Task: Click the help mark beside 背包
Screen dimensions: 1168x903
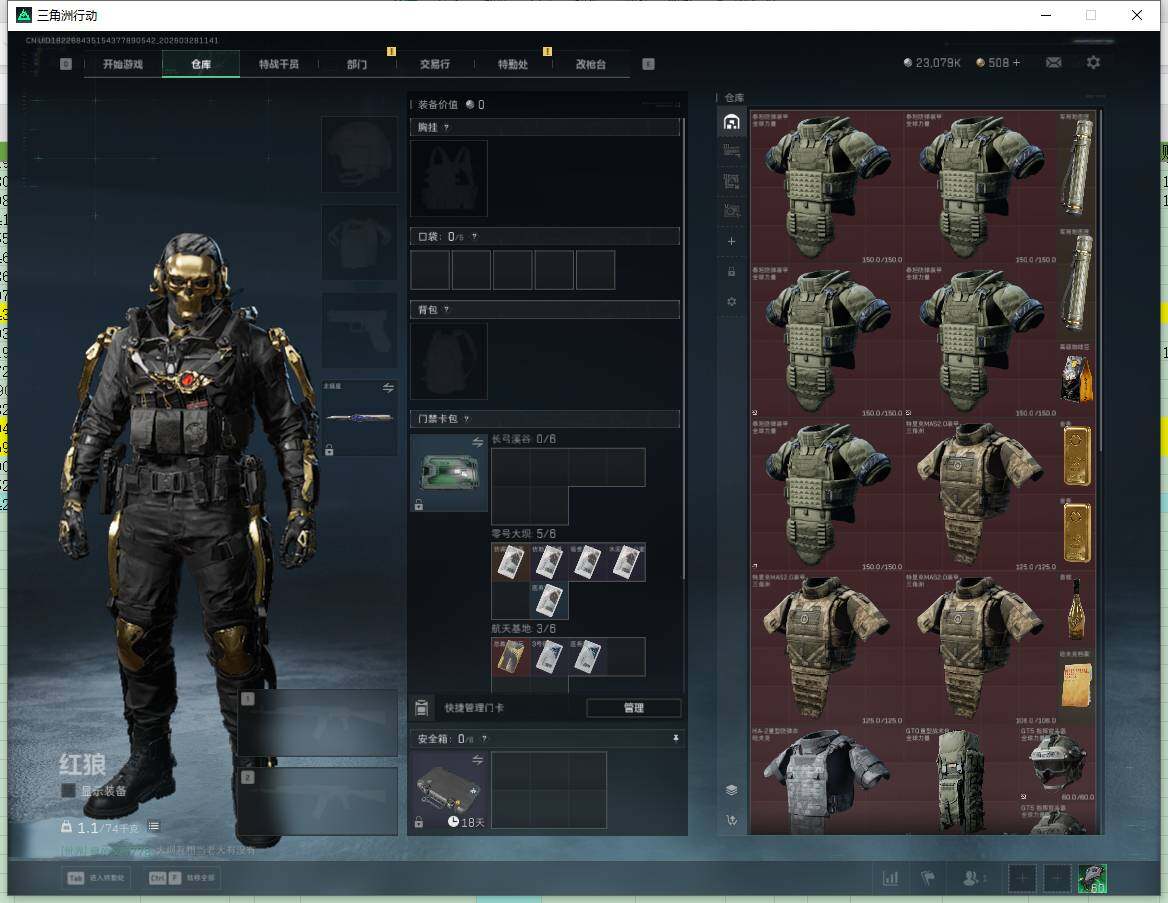Action: 446,309
